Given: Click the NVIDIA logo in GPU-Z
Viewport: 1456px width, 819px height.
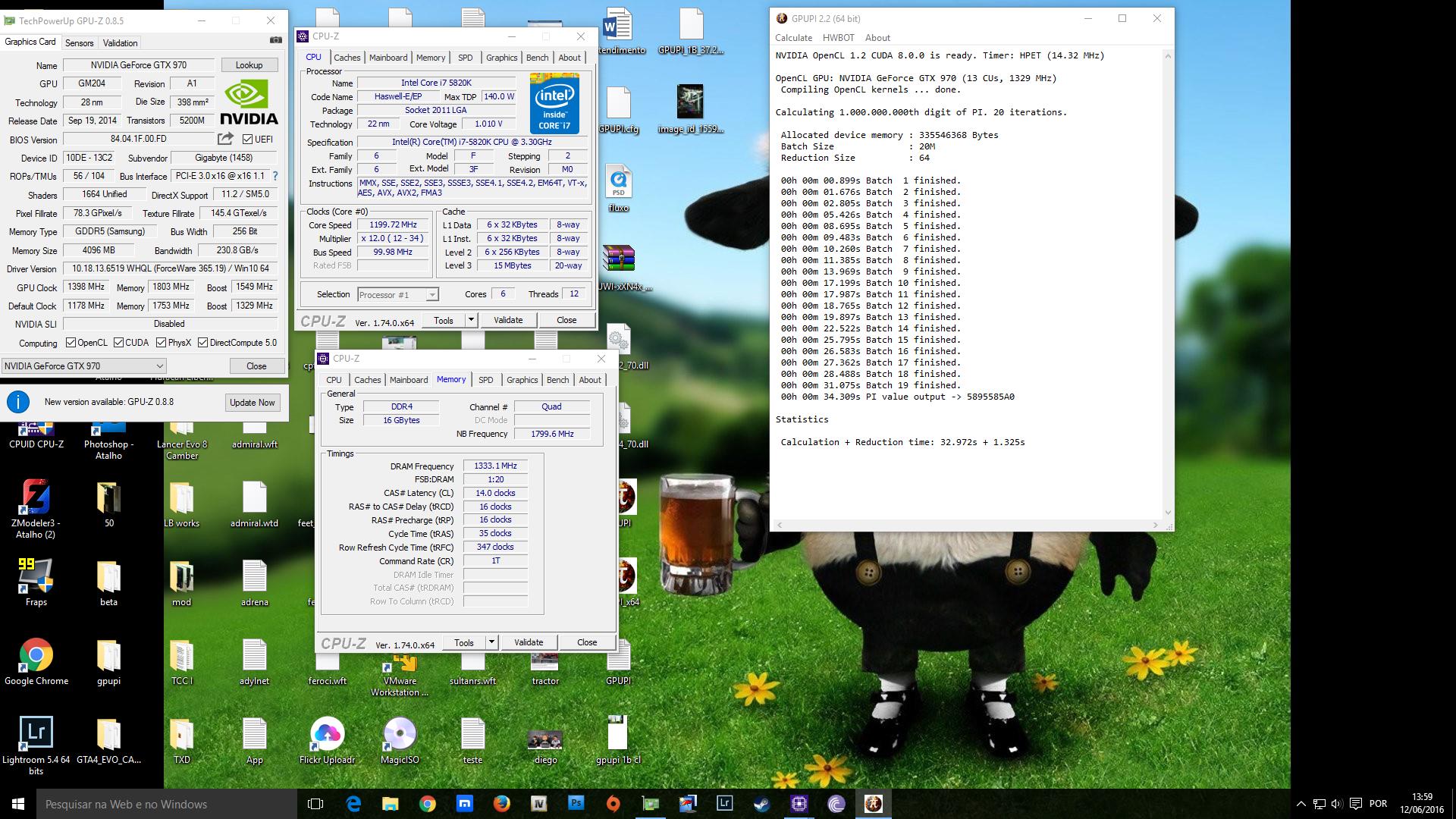Looking at the screenshot, I should pyautogui.click(x=249, y=102).
